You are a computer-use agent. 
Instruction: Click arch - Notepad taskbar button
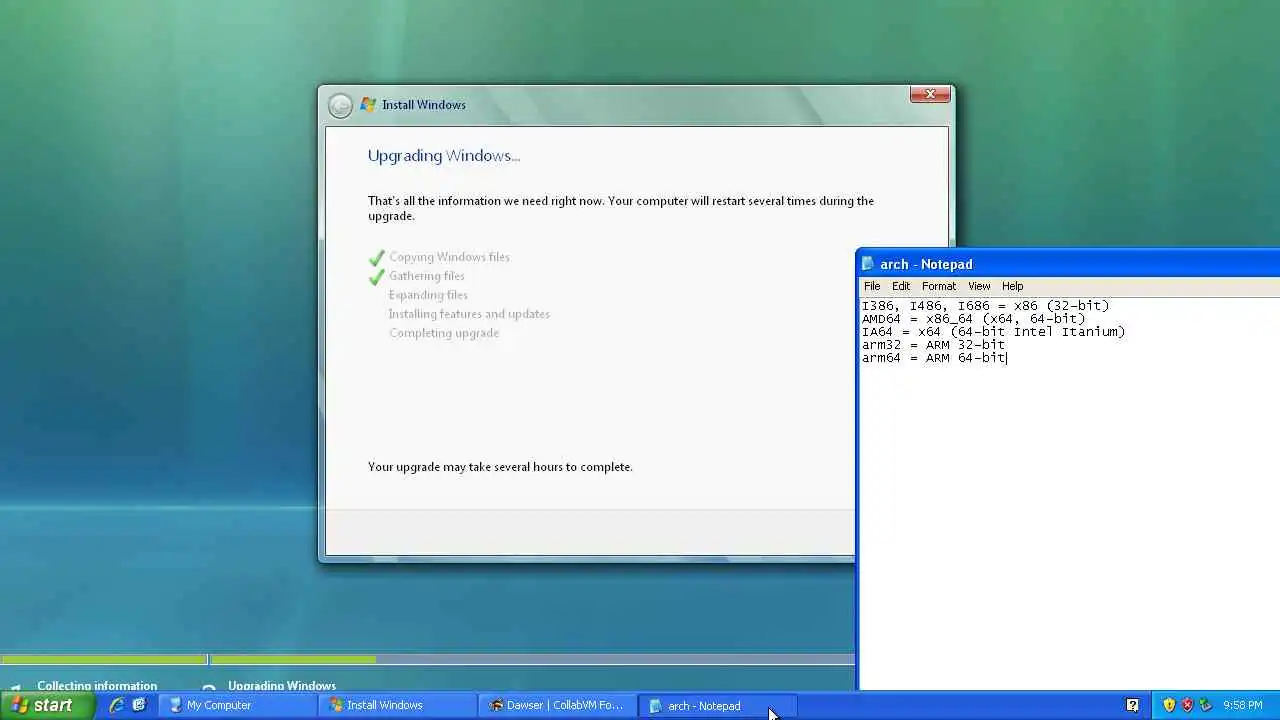[x=717, y=705]
